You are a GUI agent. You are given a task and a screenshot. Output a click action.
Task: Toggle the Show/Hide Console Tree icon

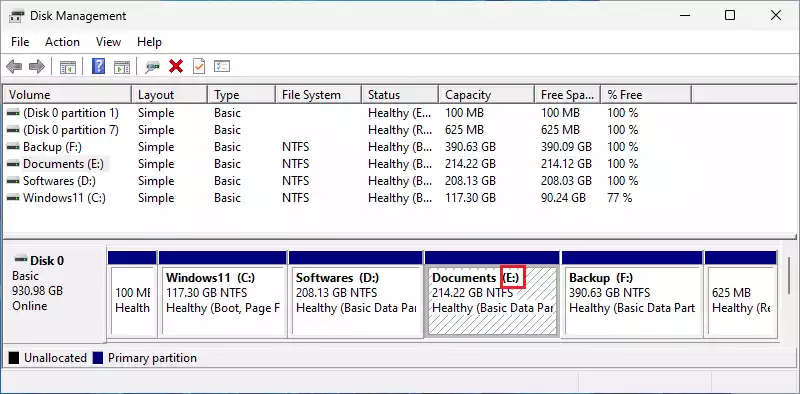67,66
